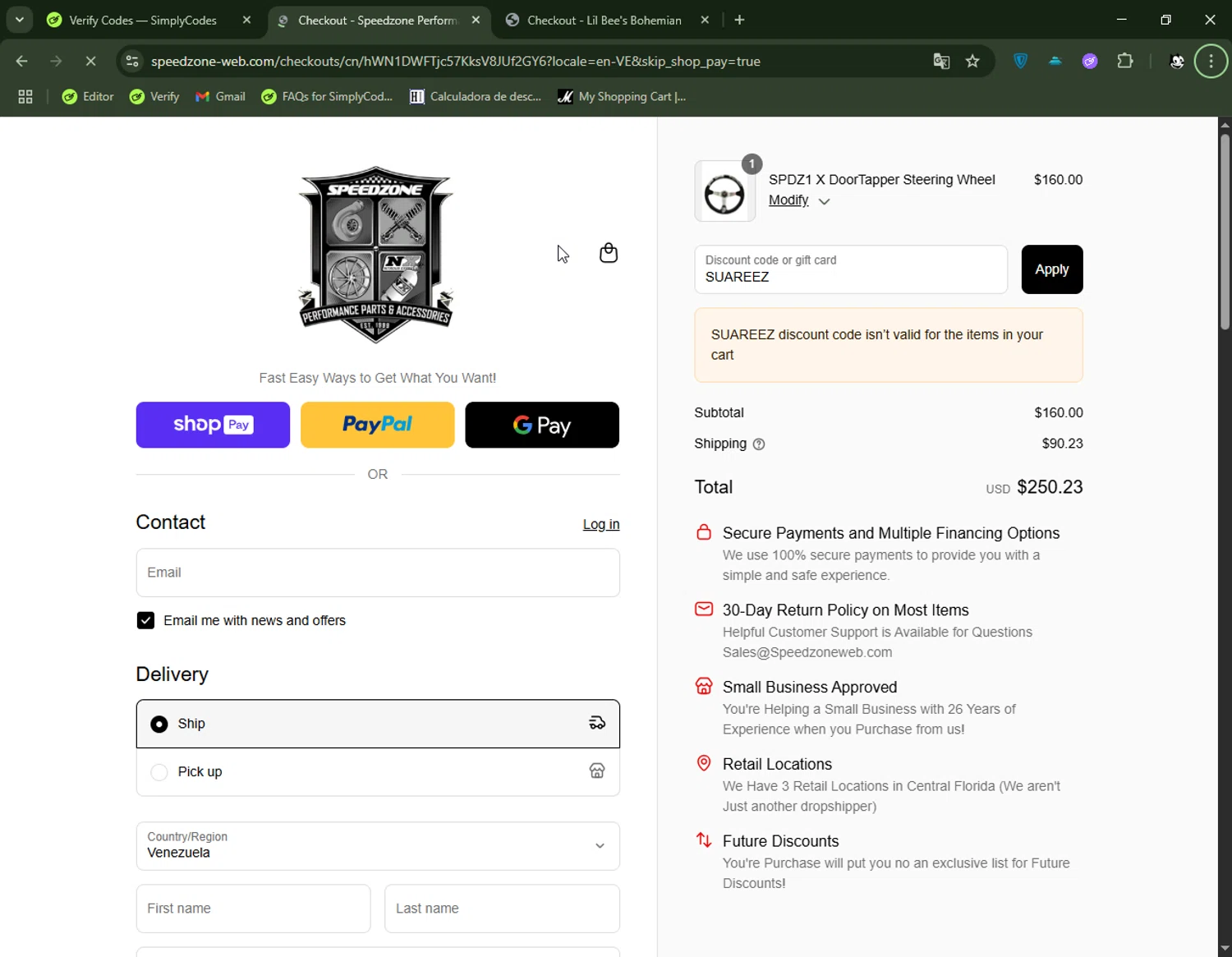Expand the Modify chevron for steering wheel
The image size is (1232, 957).
tap(824, 201)
